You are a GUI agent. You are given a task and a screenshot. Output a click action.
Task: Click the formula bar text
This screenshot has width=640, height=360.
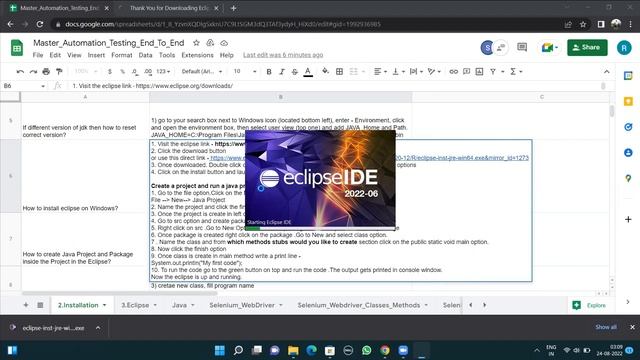[x=153, y=86]
